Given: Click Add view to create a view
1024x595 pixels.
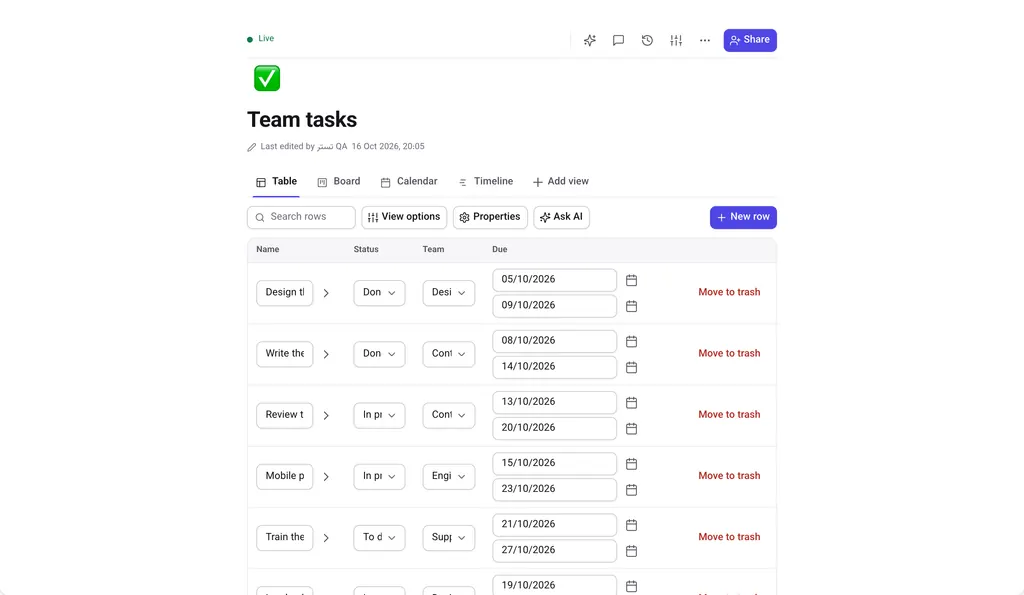Looking at the screenshot, I should (560, 182).
